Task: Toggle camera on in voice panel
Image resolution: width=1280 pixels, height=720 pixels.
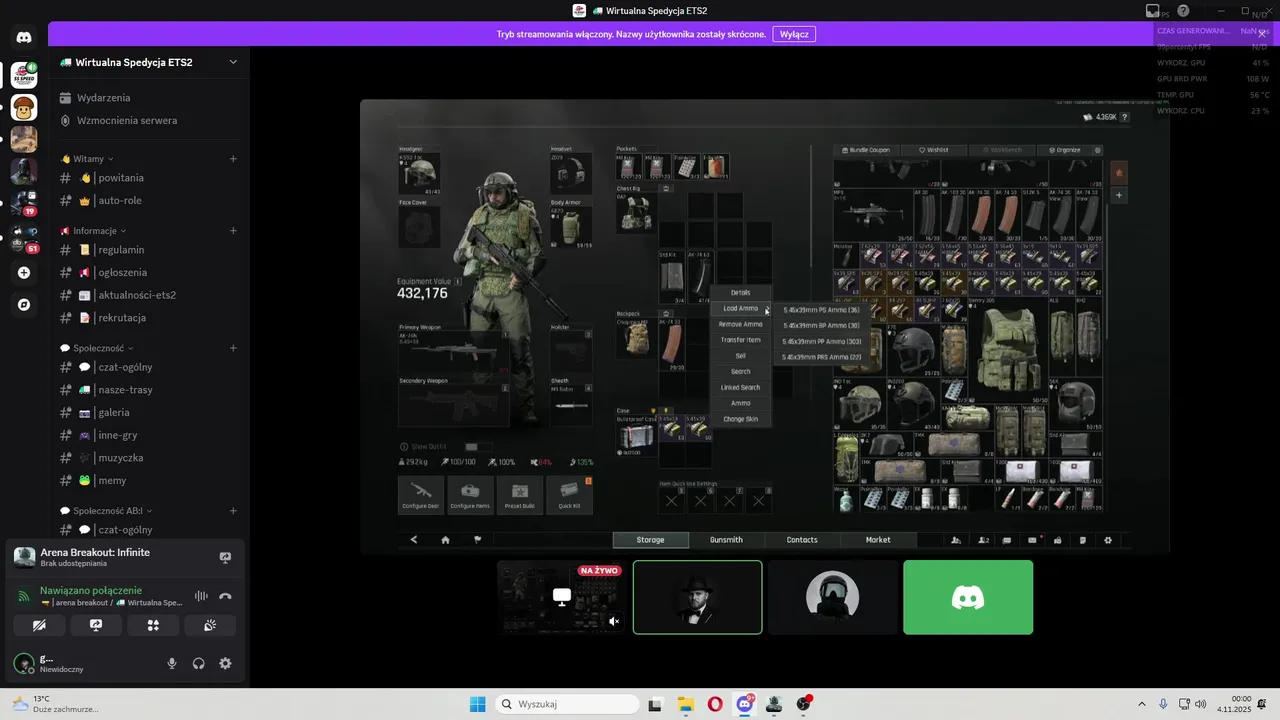Action: (x=39, y=625)
